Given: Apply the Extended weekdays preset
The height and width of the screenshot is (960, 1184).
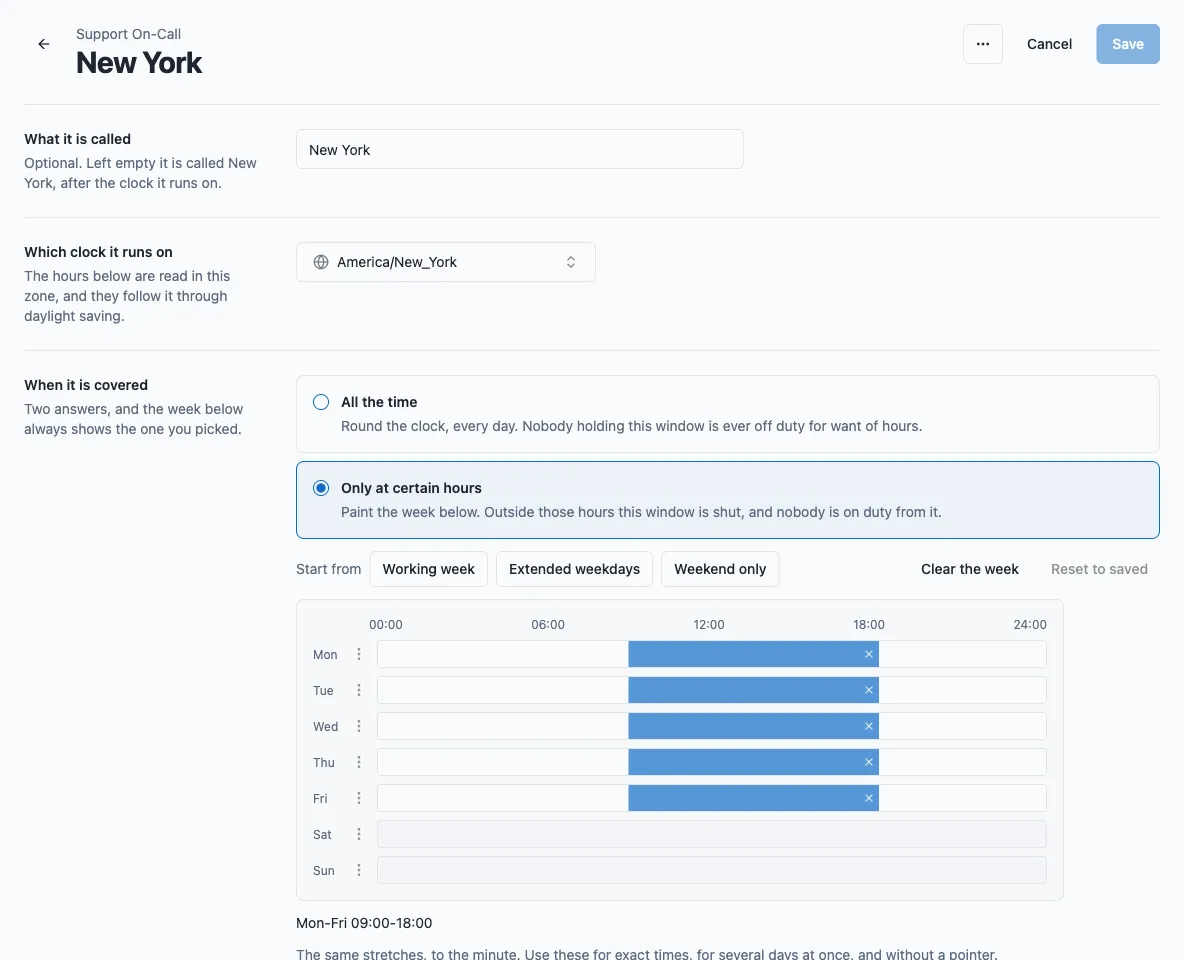Looking at the screenshot, I should tap(574, 569).
